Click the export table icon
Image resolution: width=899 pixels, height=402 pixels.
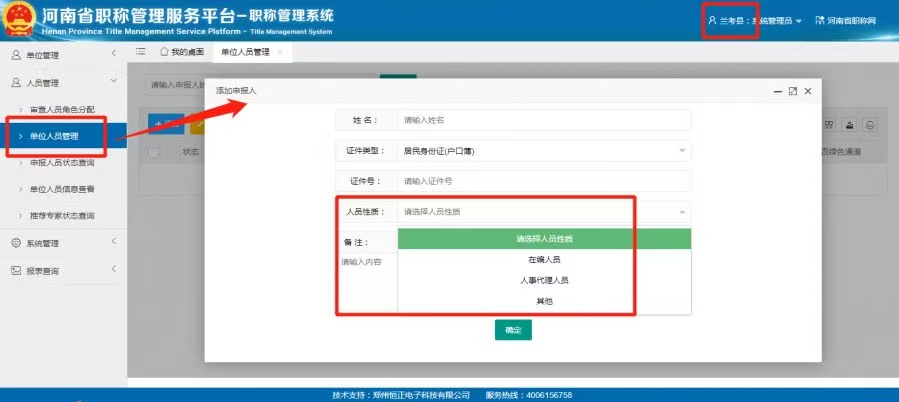850,125
